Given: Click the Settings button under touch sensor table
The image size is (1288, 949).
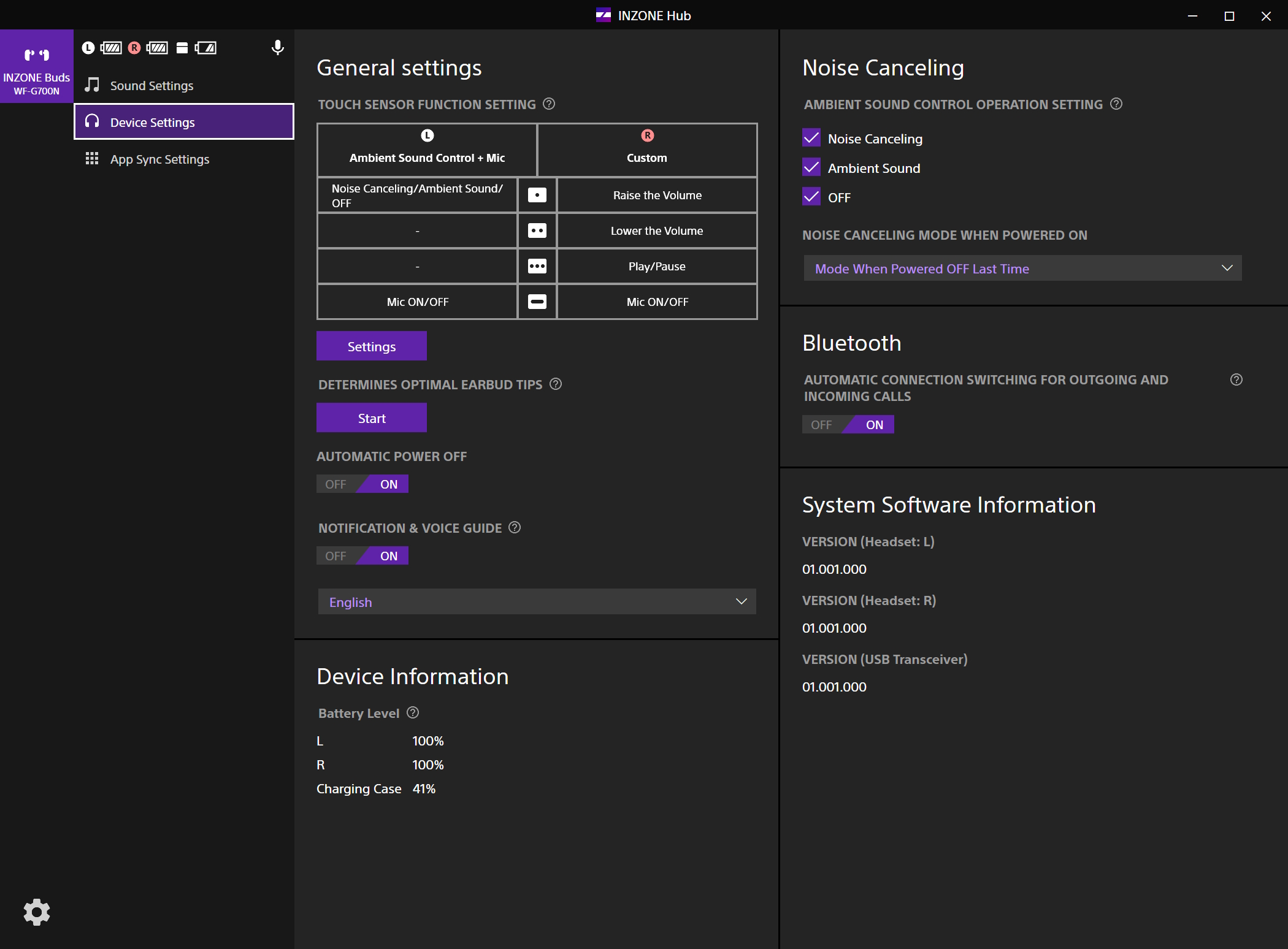Looking at the screenshot, I should click(x=371, y=346).
